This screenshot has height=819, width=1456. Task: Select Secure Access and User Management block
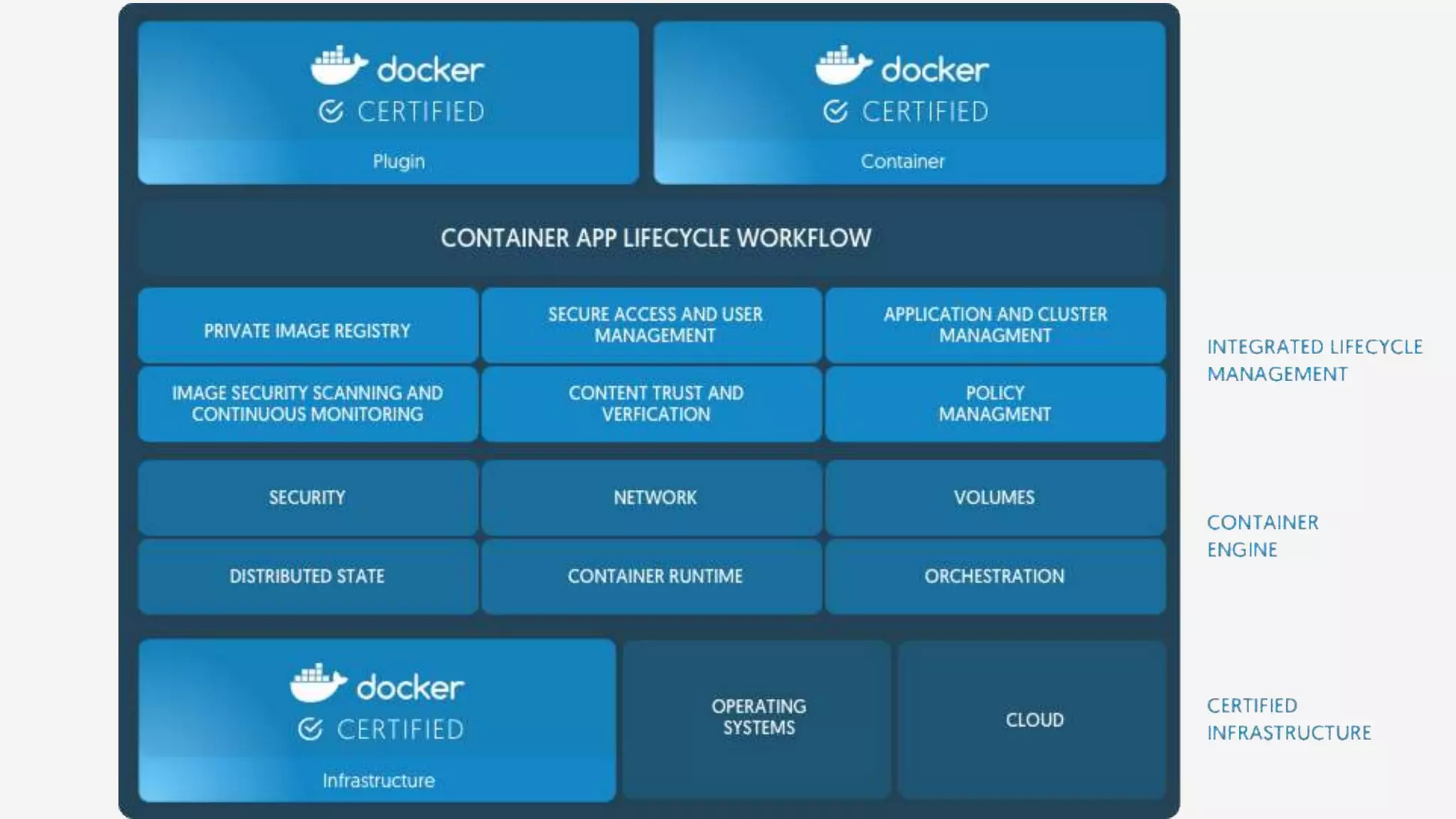click(x=654, y=325)
